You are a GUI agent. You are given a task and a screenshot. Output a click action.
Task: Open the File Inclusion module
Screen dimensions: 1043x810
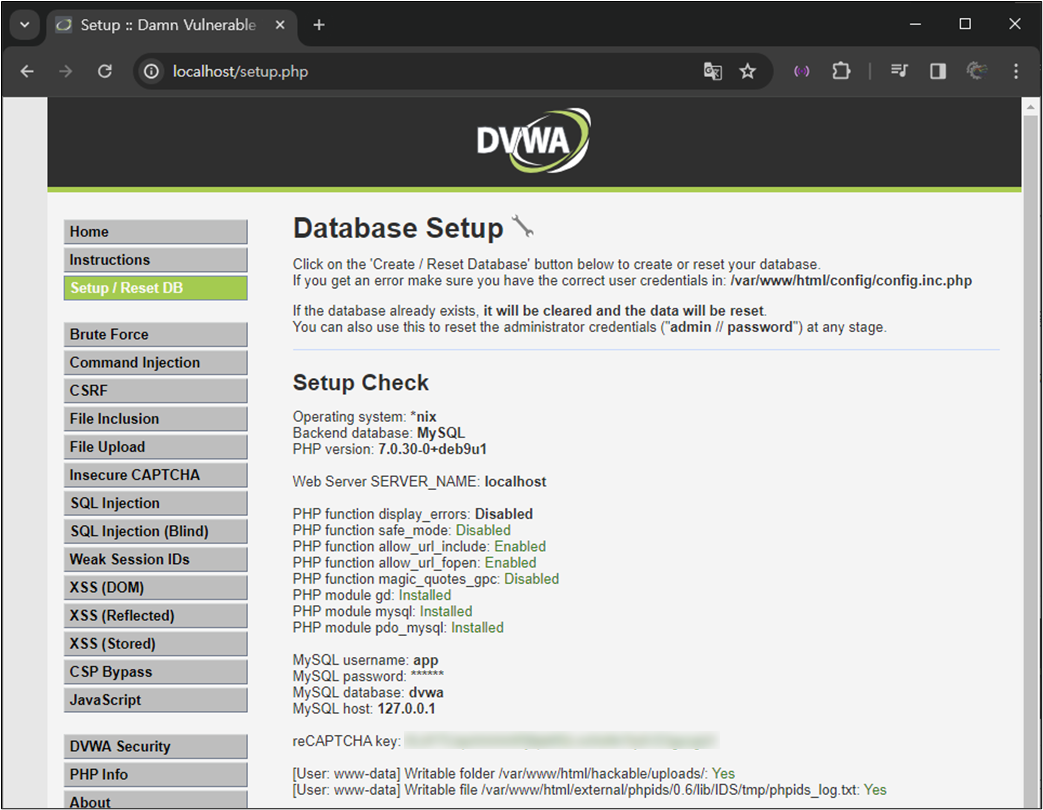[156, 419]
